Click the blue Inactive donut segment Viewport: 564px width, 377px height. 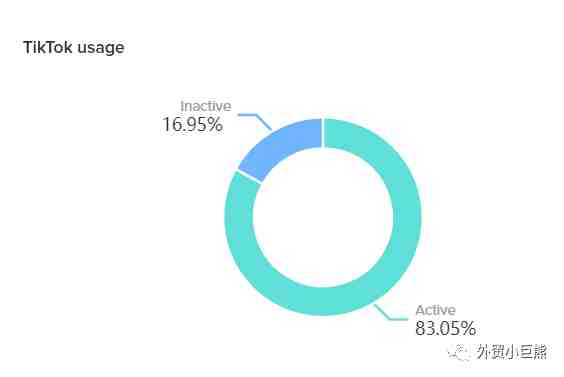(281, 148)
